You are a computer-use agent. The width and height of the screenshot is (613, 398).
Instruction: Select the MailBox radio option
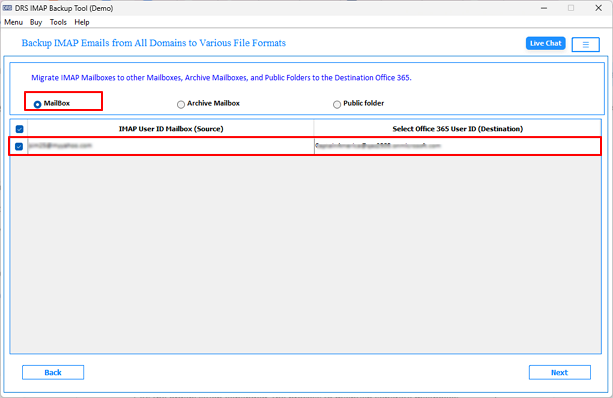[38, 104]
